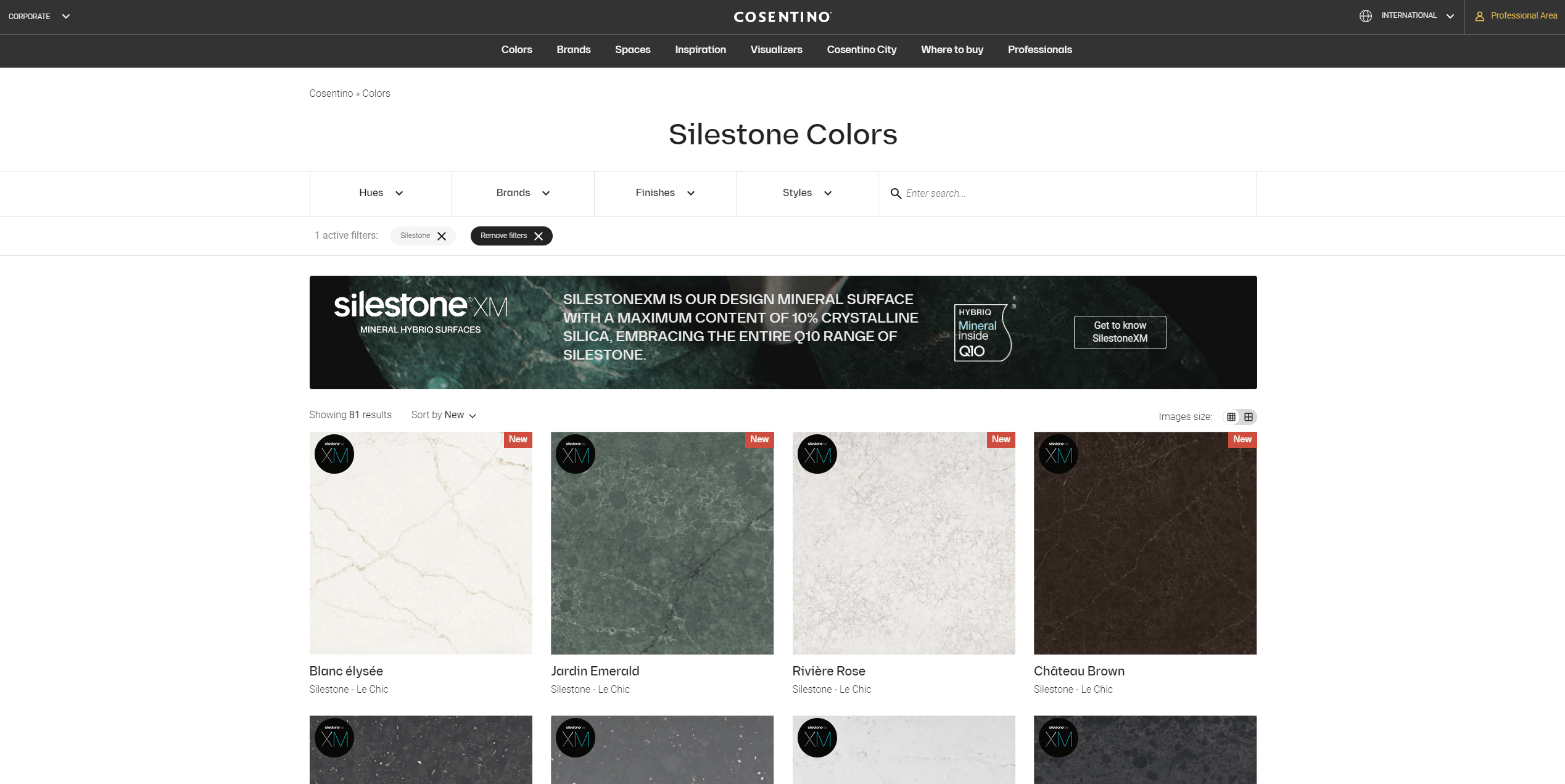Remove the Silestone filter chip via X
Image resolution: width=1565 pixels, height=784 pixels.
point(442,236)
